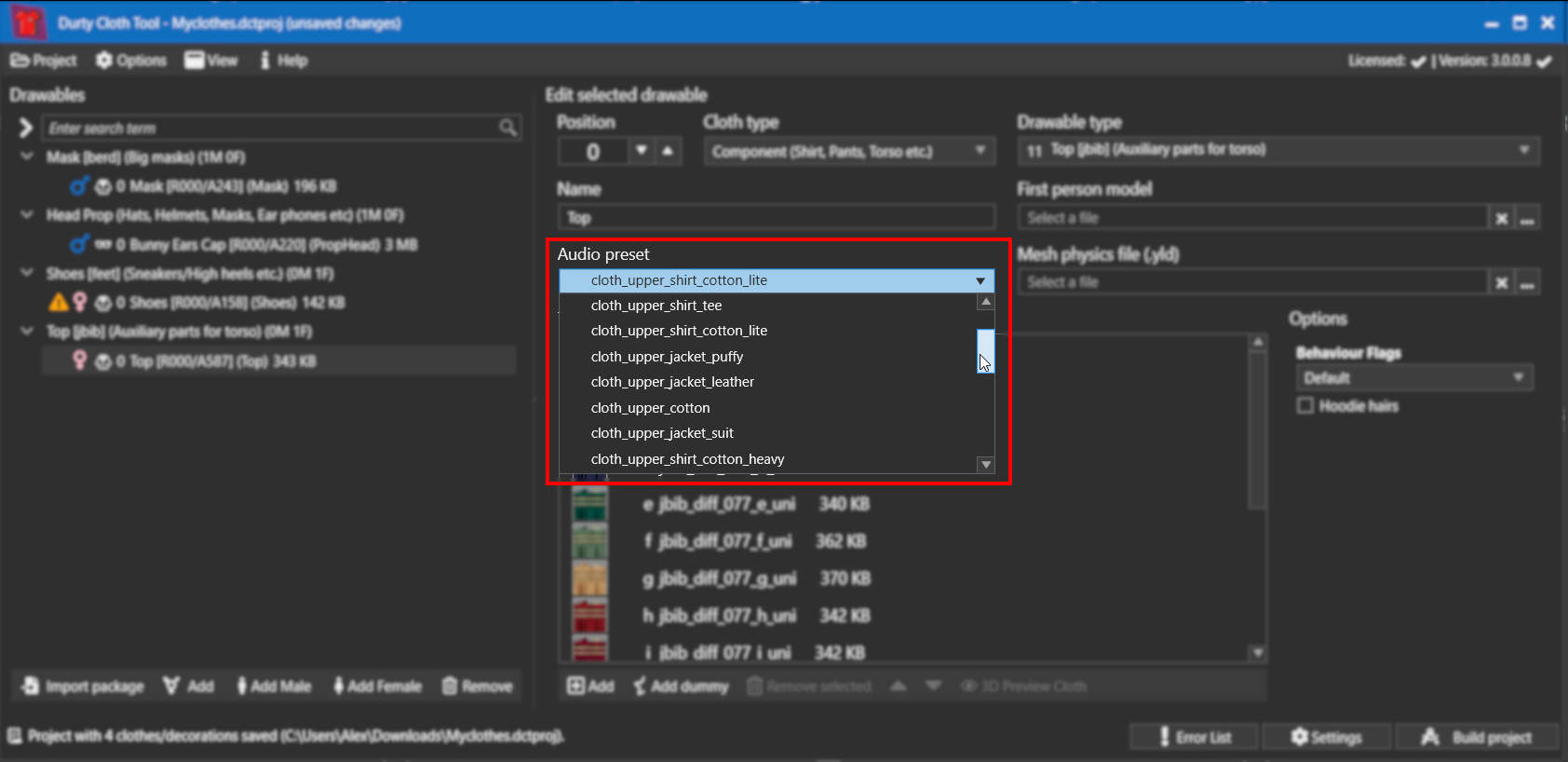Click the search magnifier icon in Drawables

(x=507, y=128)
